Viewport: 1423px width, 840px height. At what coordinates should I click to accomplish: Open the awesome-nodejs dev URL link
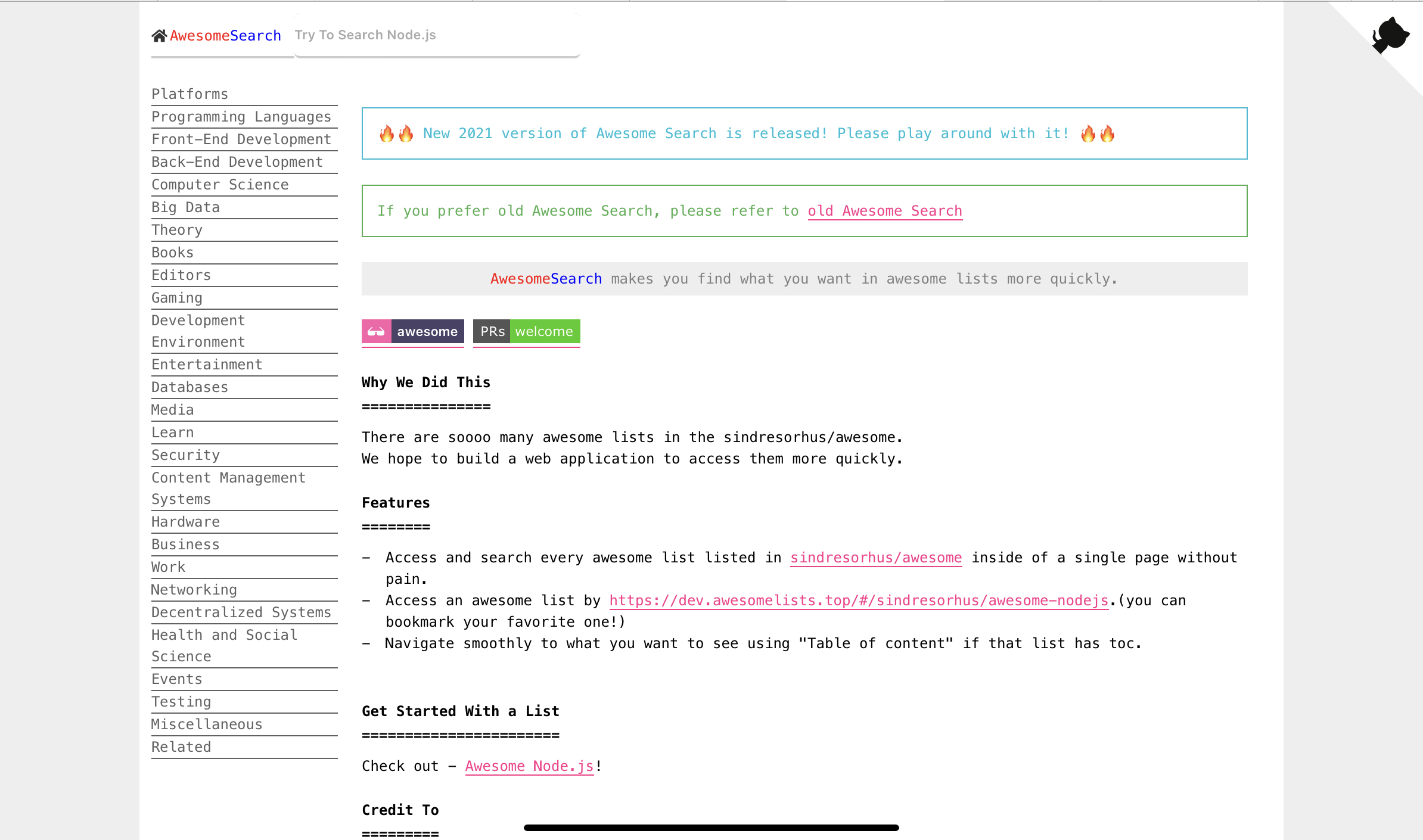[858, 601]
